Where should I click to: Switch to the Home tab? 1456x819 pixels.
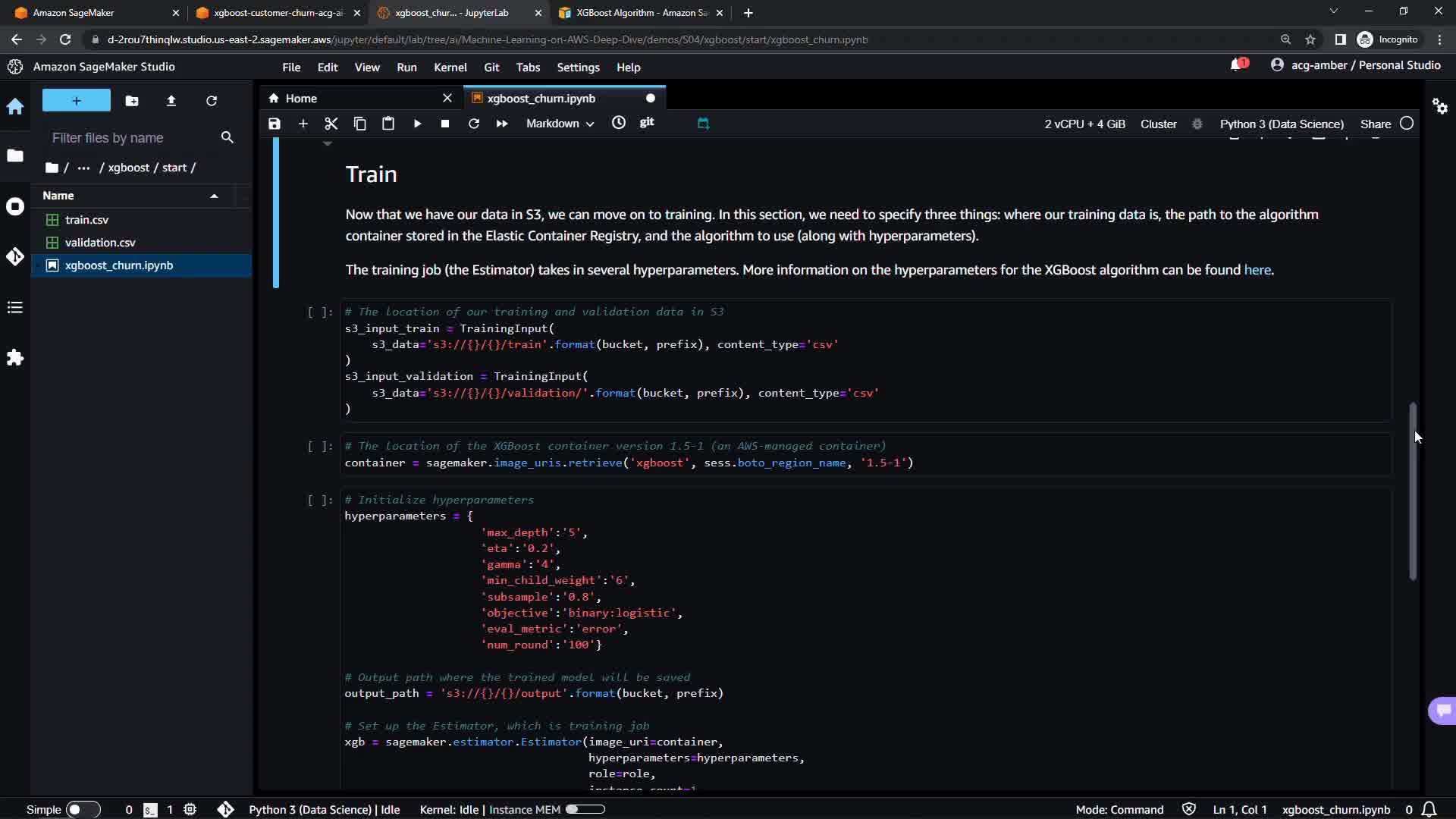tap(301, 99)
